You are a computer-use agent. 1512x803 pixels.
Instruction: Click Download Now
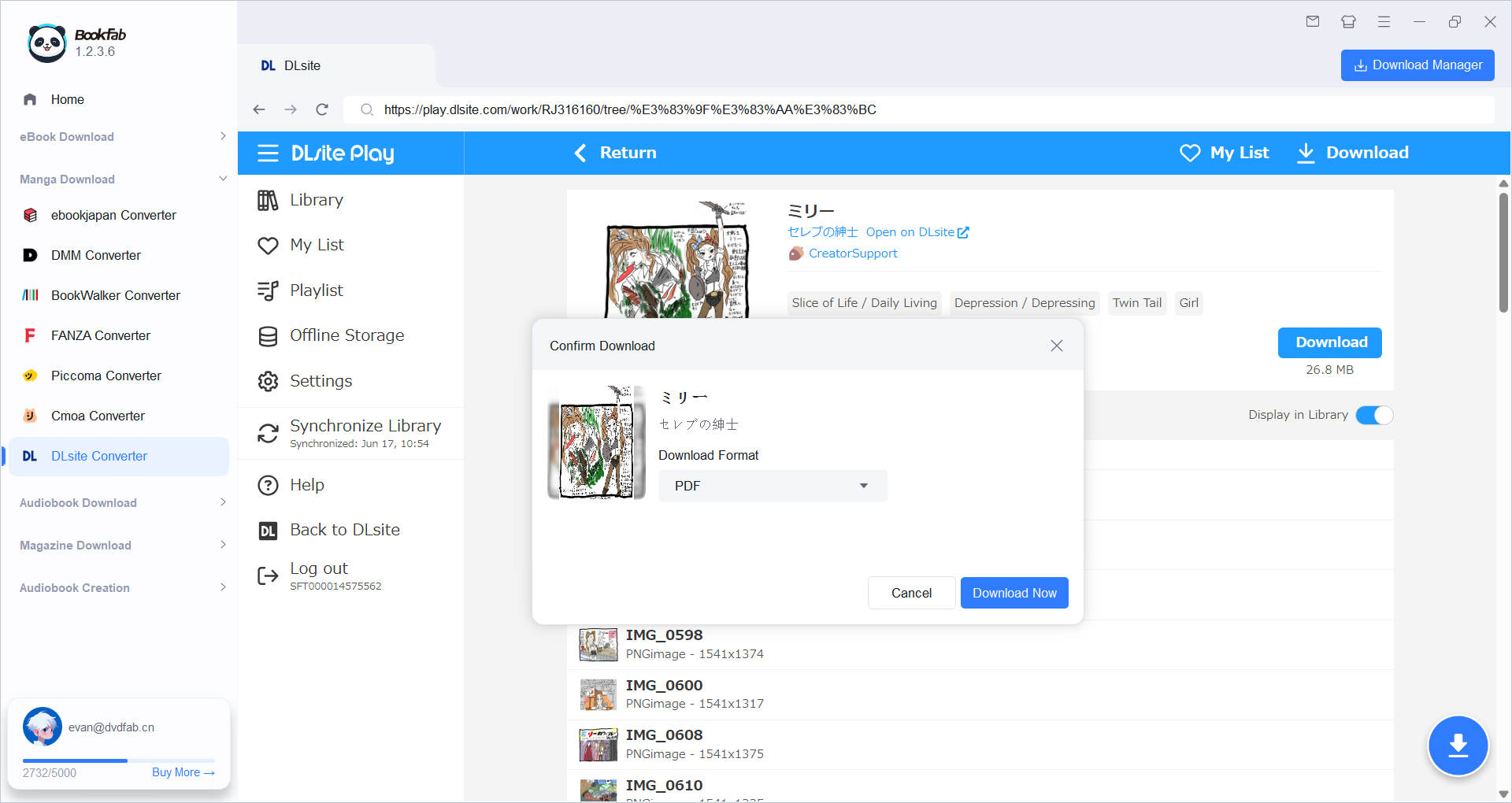(1014, 593)
